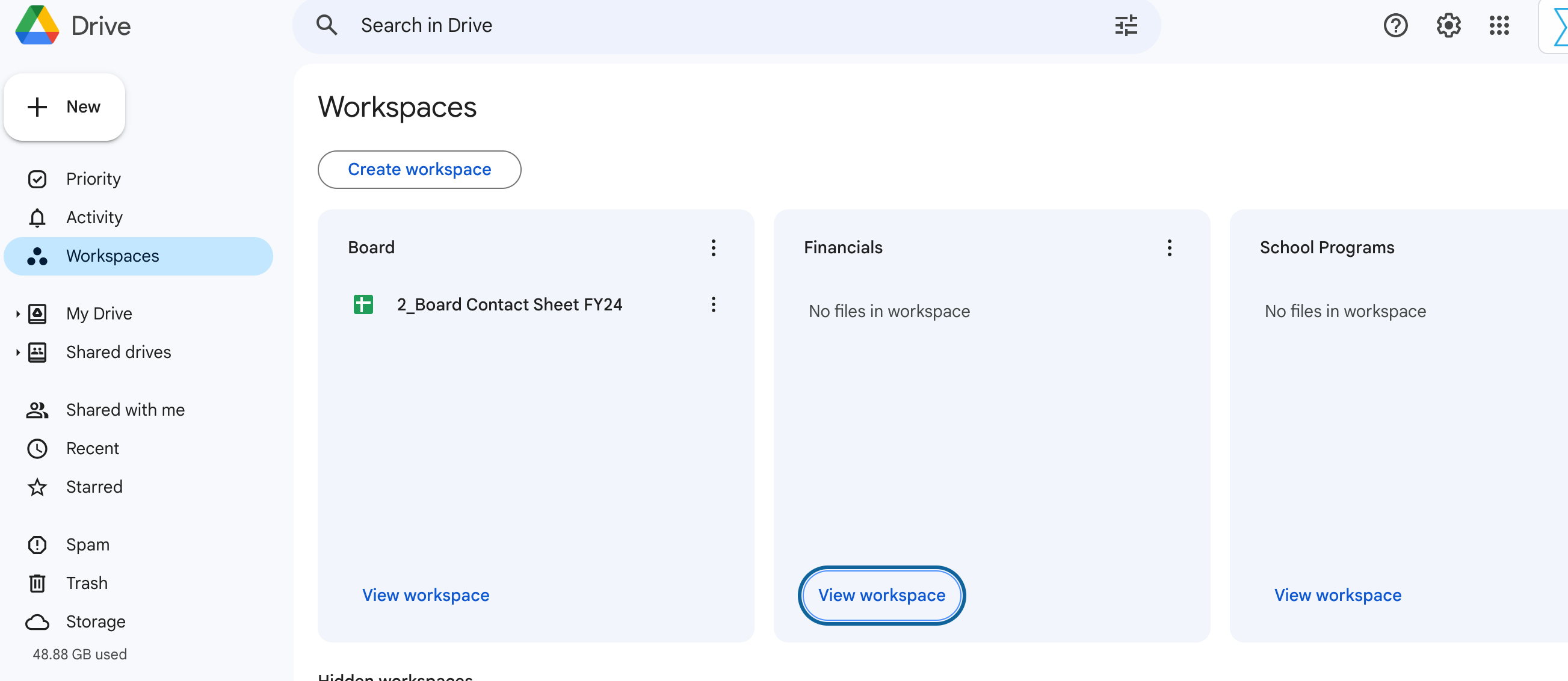1568x681 pixels.
Task: Go to Priority in the sidebar
Action: pyautogui.click(x=93, y=179)
